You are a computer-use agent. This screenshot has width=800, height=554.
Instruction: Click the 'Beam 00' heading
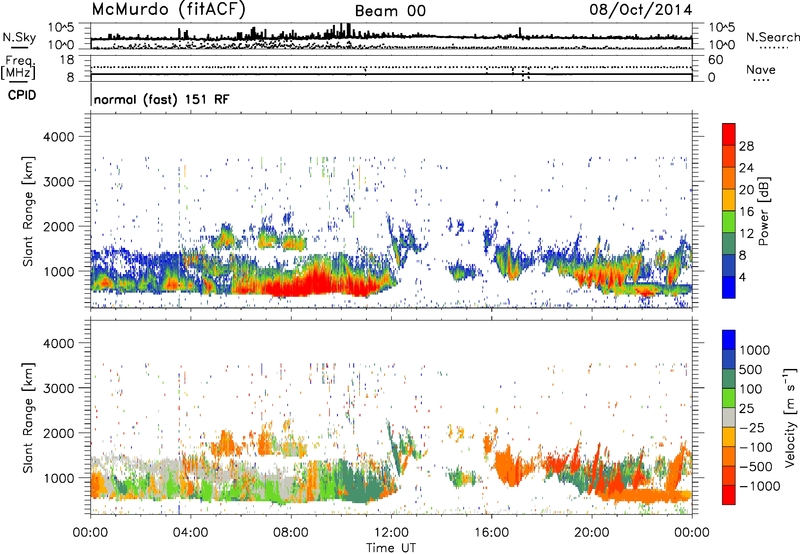click(x=390, y=11)
